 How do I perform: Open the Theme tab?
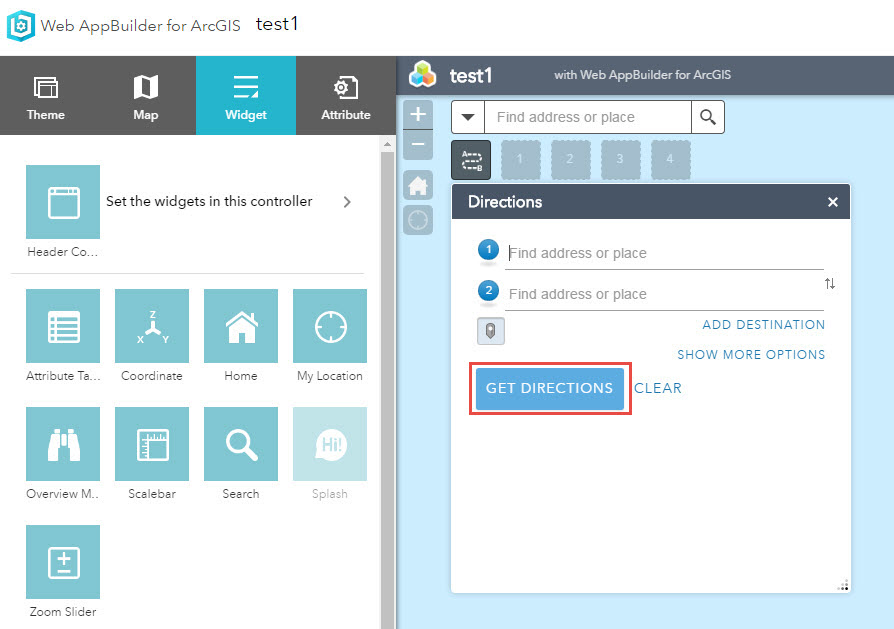coord(46,96)
